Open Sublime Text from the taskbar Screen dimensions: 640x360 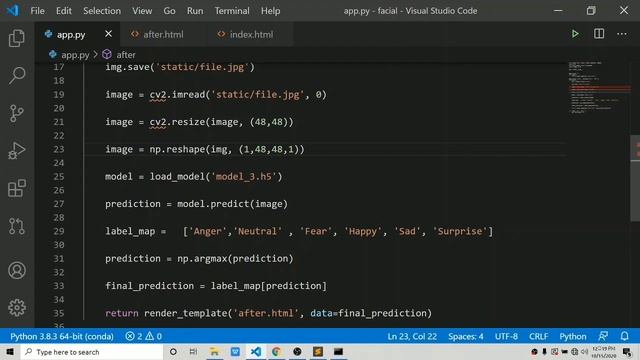tap(318, 351)
